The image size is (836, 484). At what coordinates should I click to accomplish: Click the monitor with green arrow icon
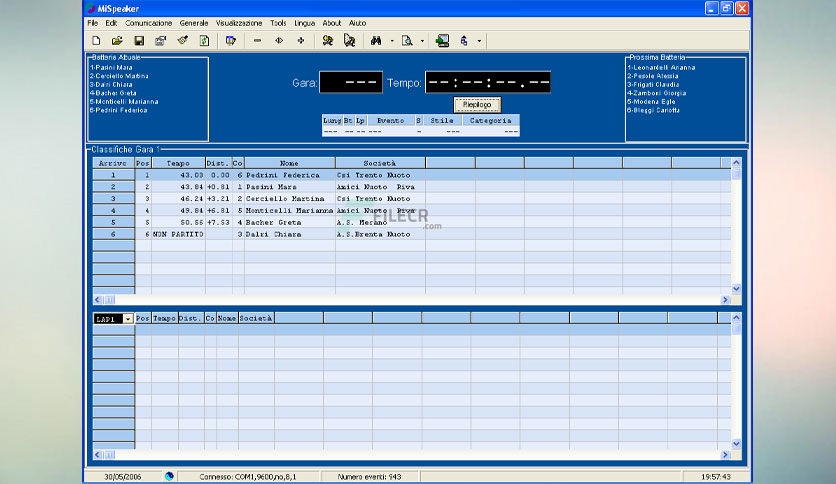442,41
